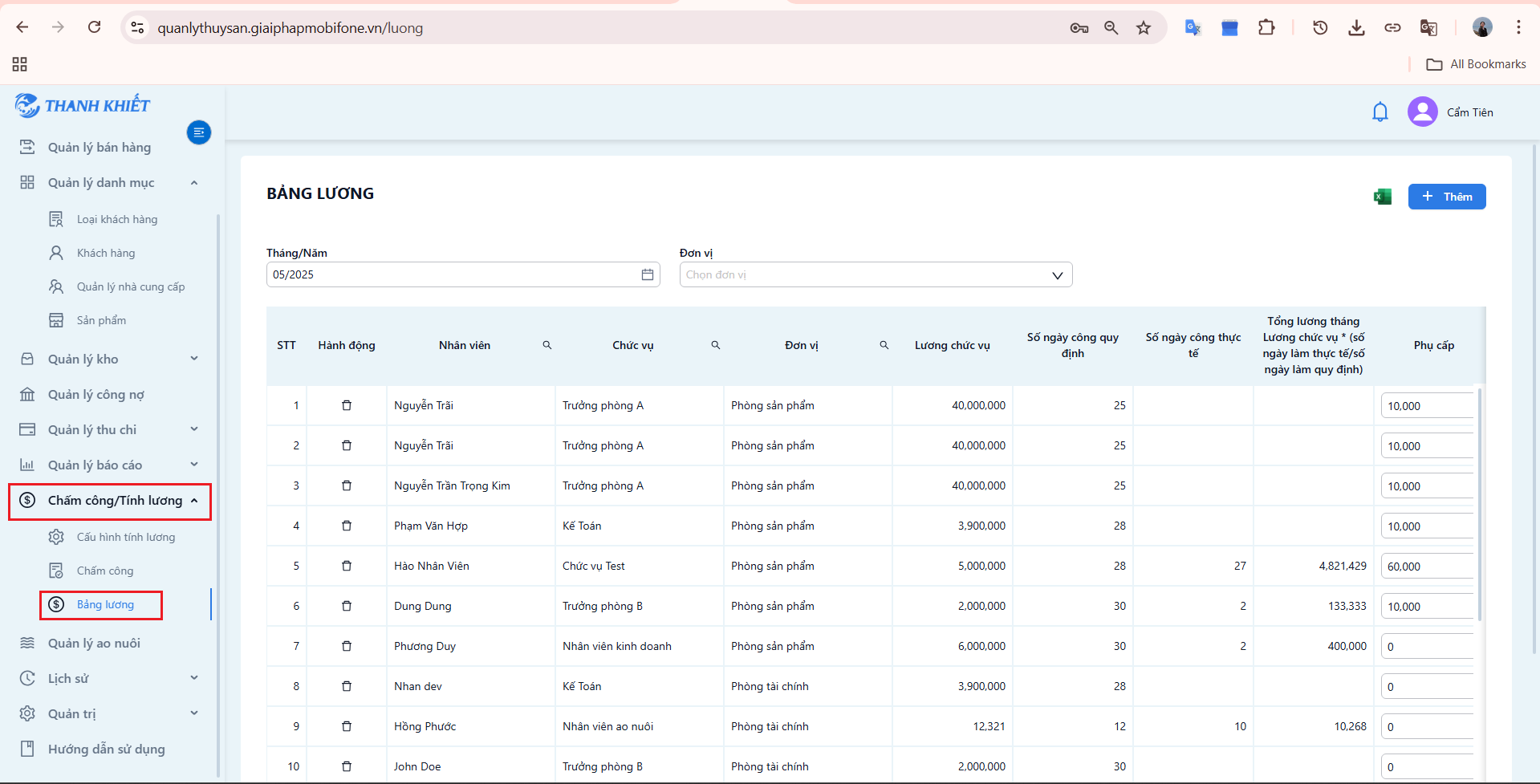1540x784 pixels.
Task: Go back with the browser back arrow
Action: click(x=22, y=27)
